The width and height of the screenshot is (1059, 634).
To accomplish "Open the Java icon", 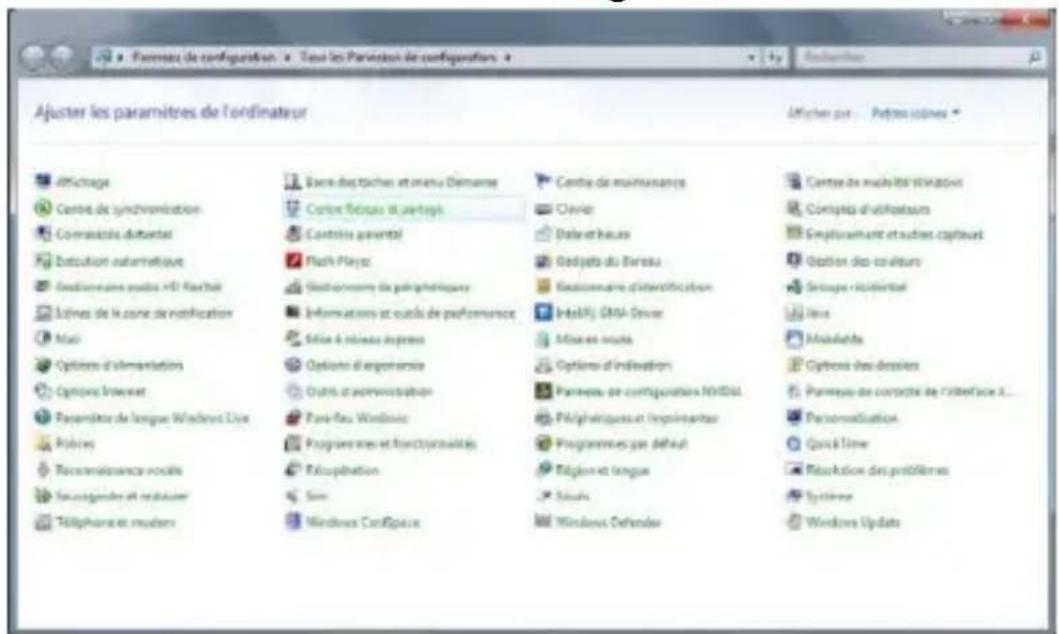I will 794,313.
